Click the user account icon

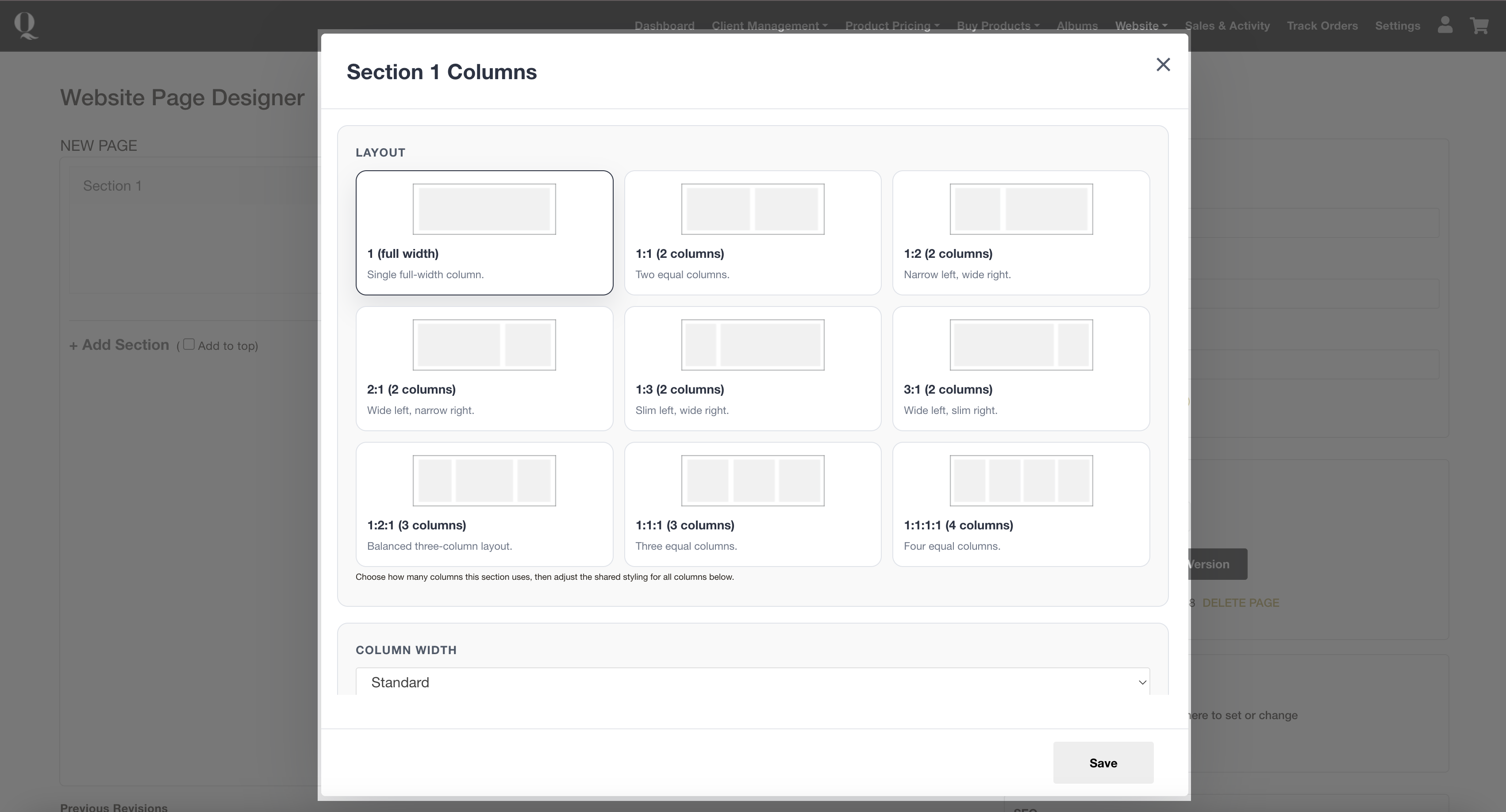1445,26
